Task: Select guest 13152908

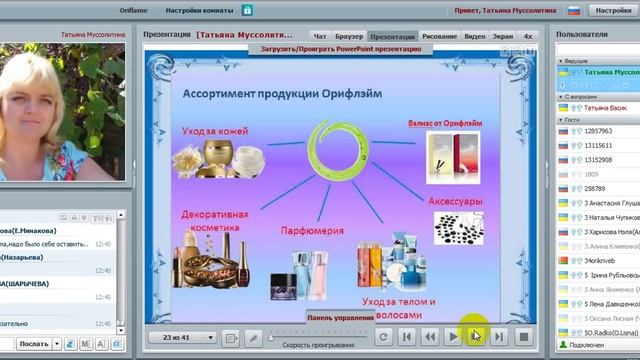Action: 598,160
